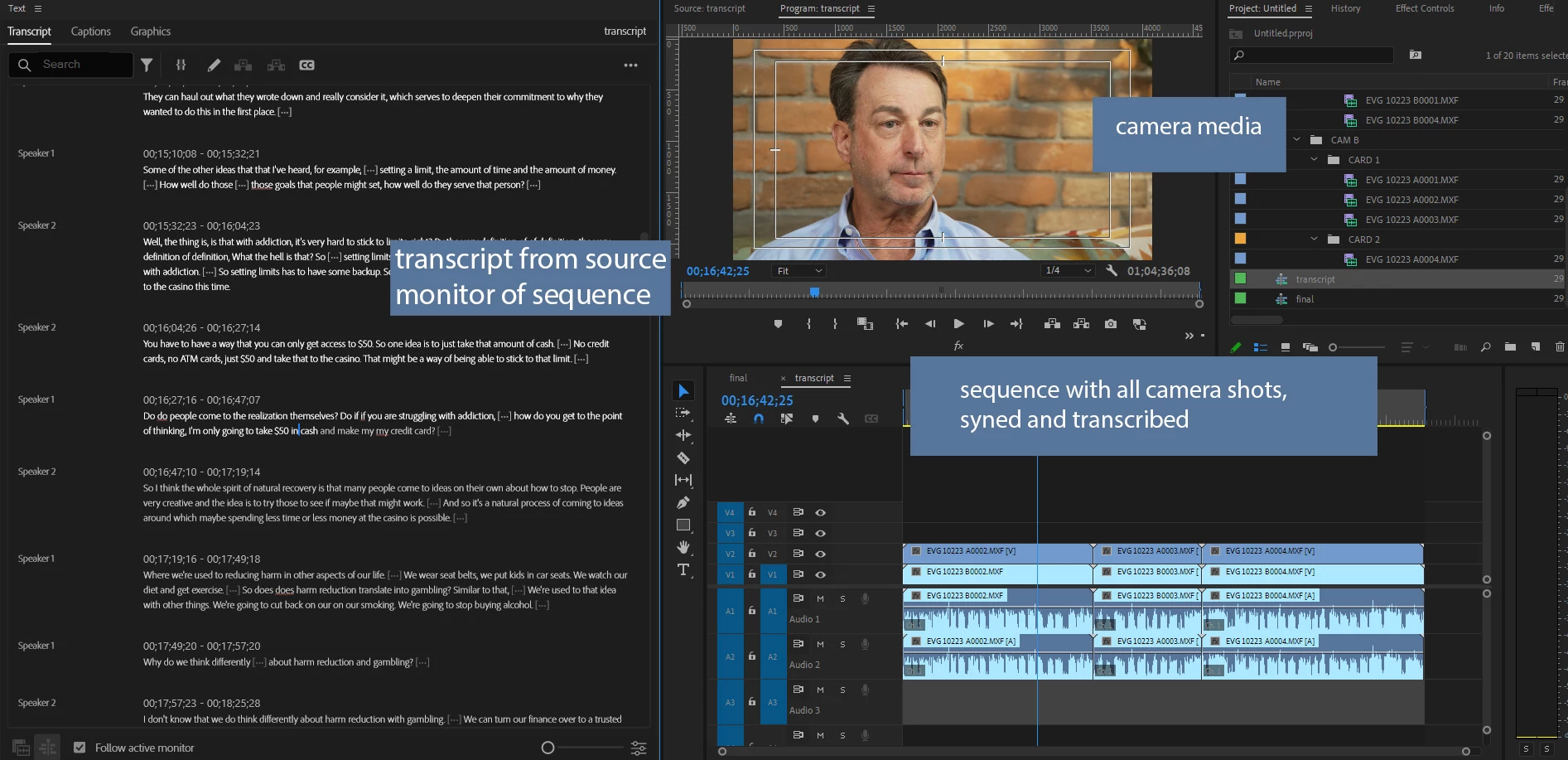Open the 1/4 playback resolution dropdown
This screenshot has width=1568, height=760.
coord(1069,271)
